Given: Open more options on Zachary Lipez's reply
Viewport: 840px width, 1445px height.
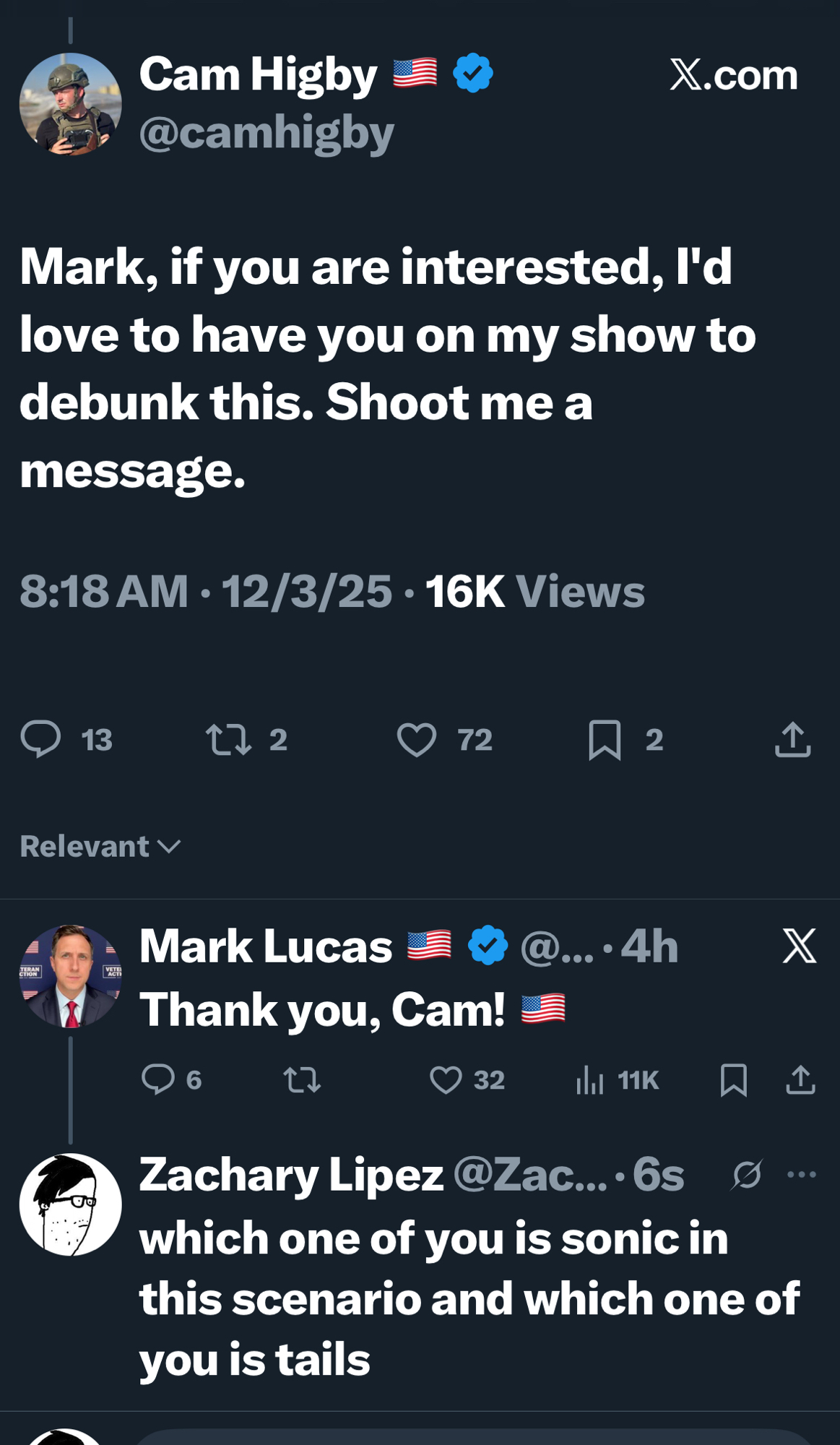Looking at the screenshot, I should click(802, 1175).
